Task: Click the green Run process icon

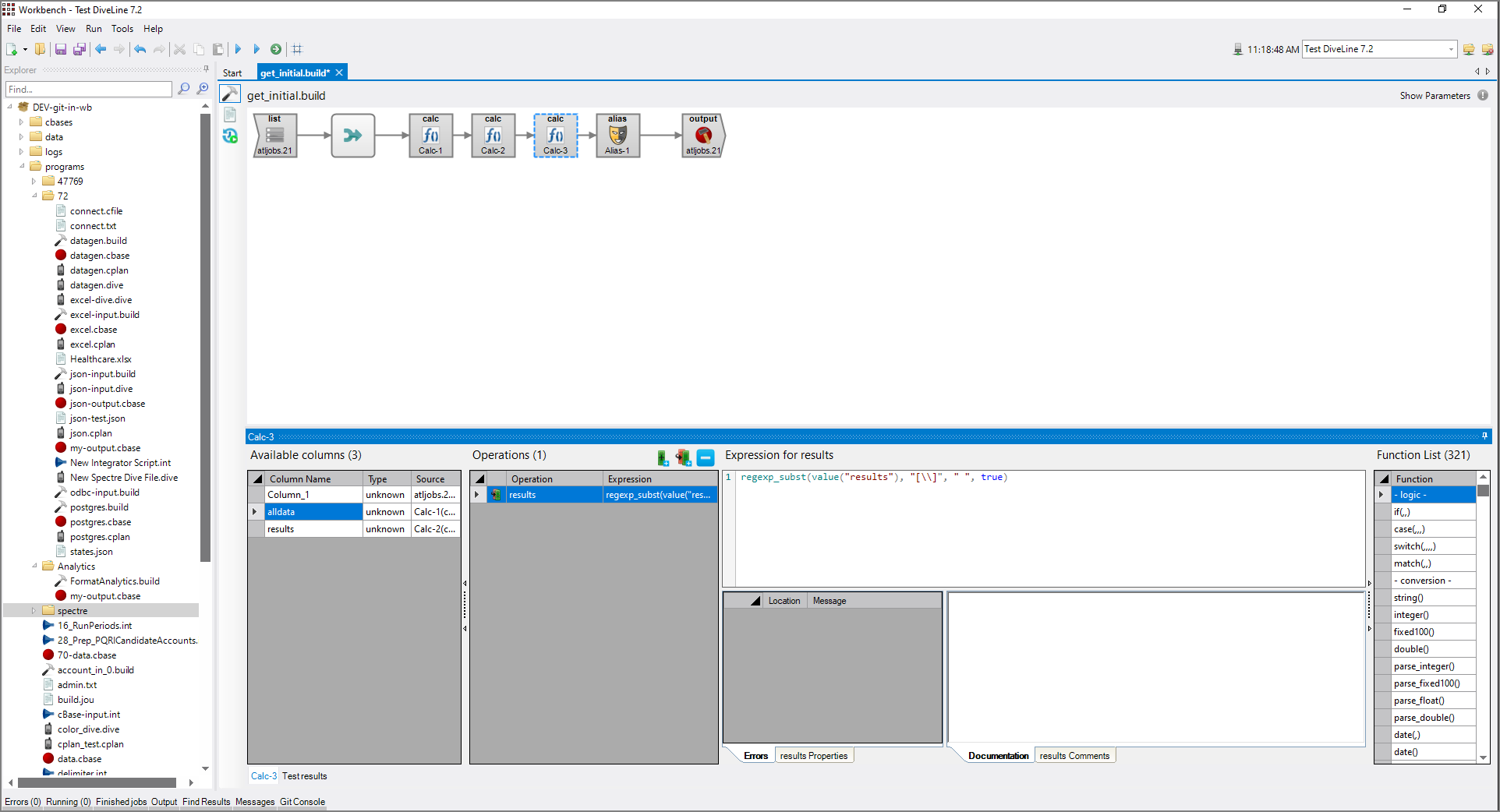Action: pyautogui.click(x=276, y=49)
